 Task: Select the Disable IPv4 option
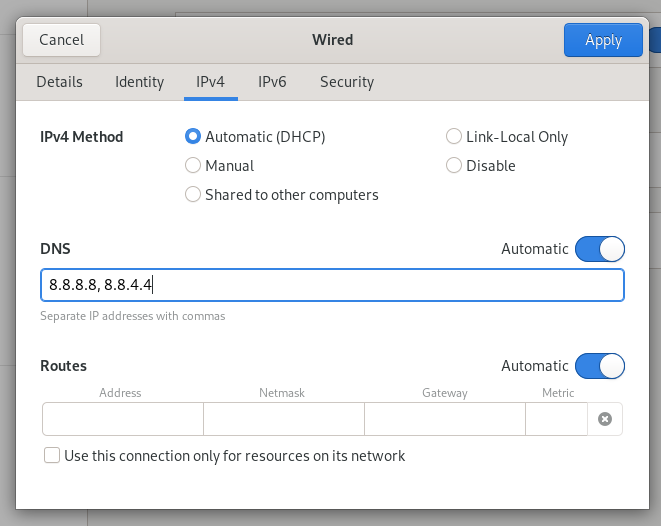(x=481, y=166)
